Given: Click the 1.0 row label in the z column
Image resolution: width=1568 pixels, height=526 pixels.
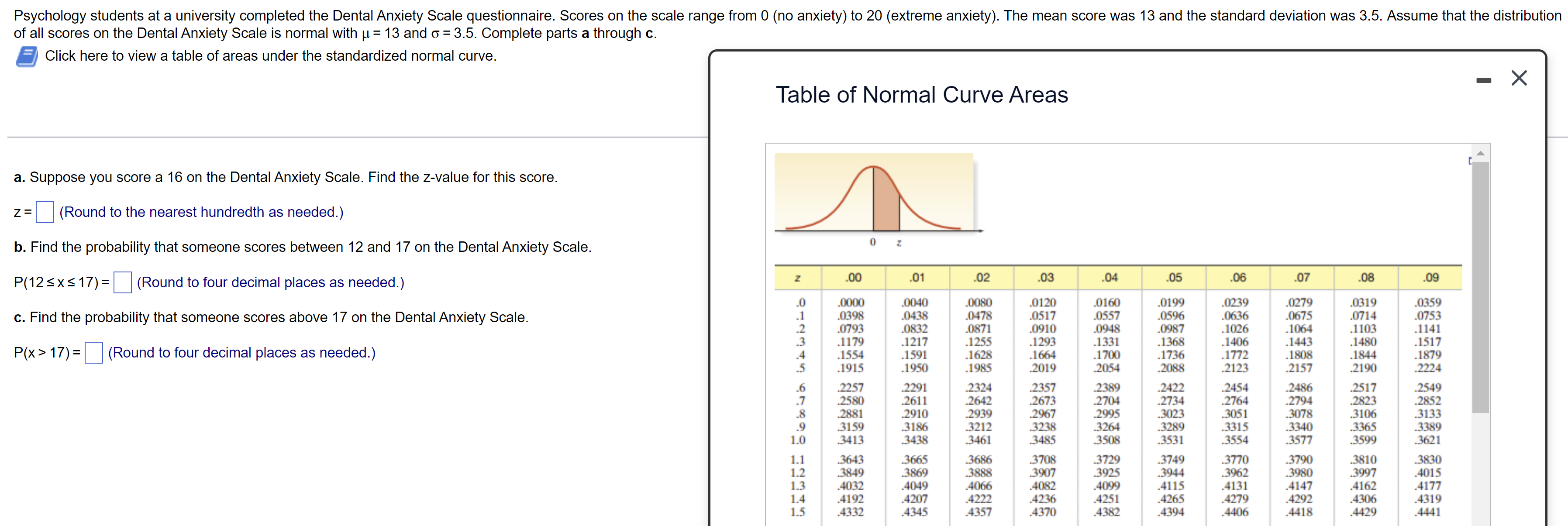Looking at the screenshot, I should pos(797,440).
